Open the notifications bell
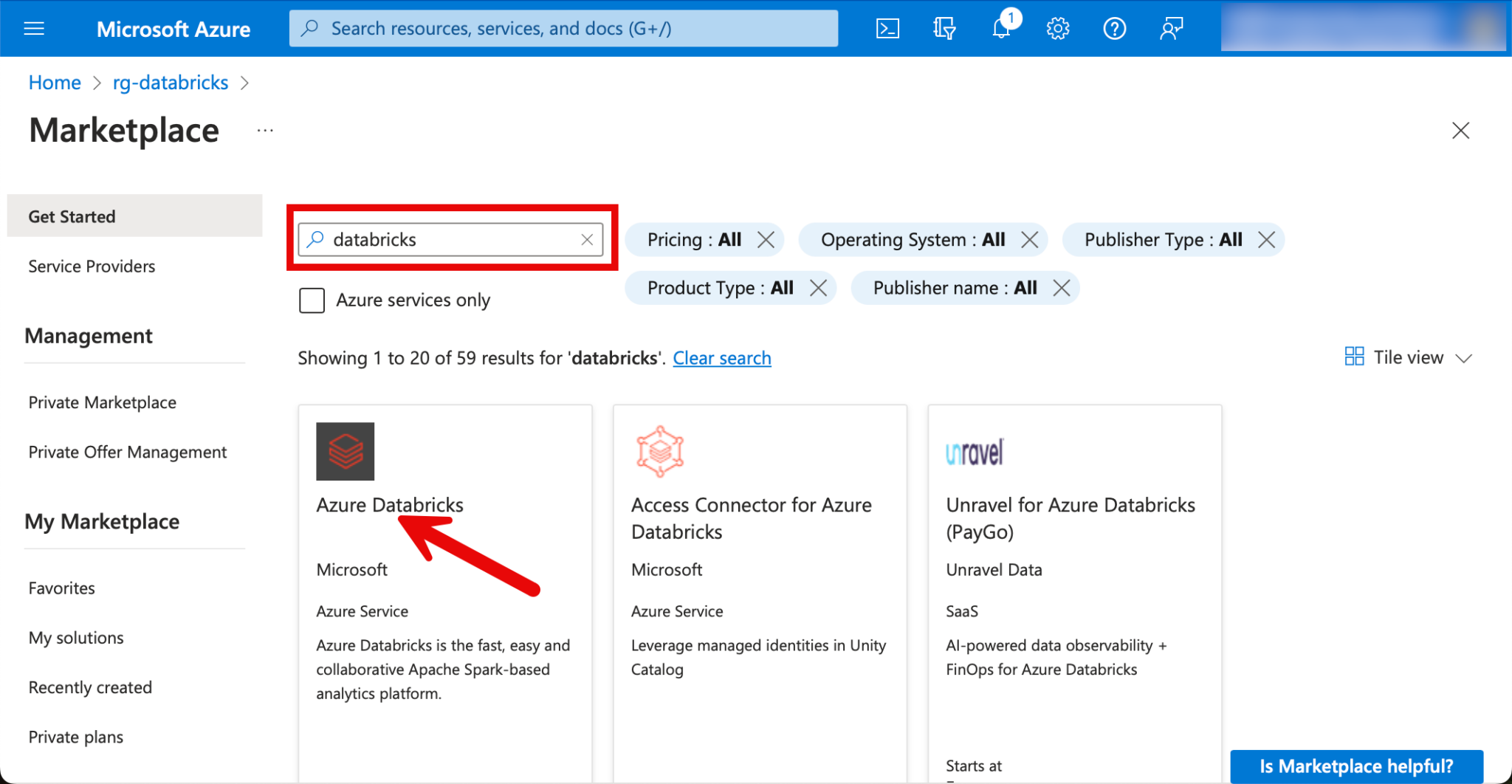Screen dimensions: 1512x784 click(x=1001, y=29)
